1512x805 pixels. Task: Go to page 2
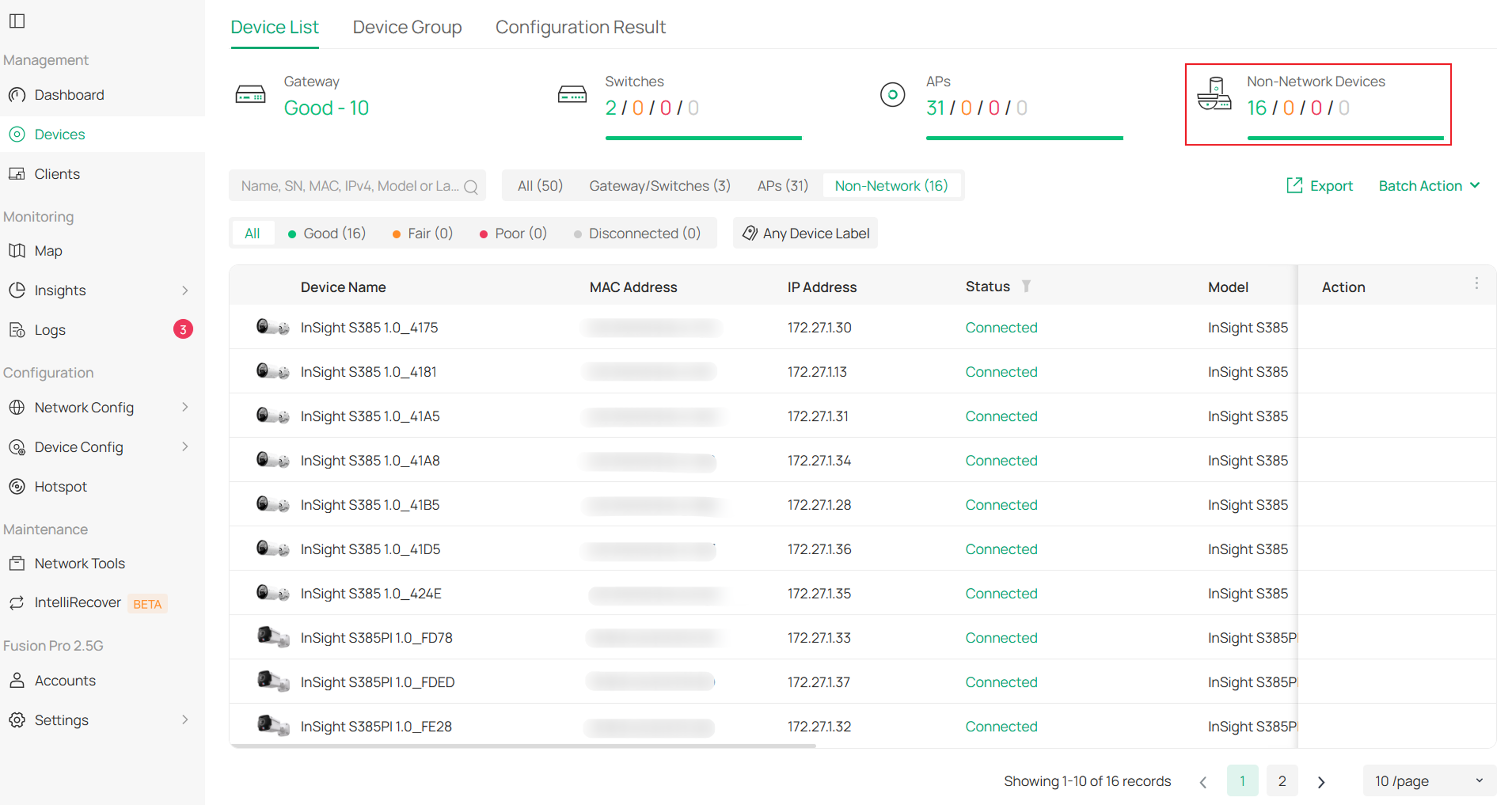1282,781
